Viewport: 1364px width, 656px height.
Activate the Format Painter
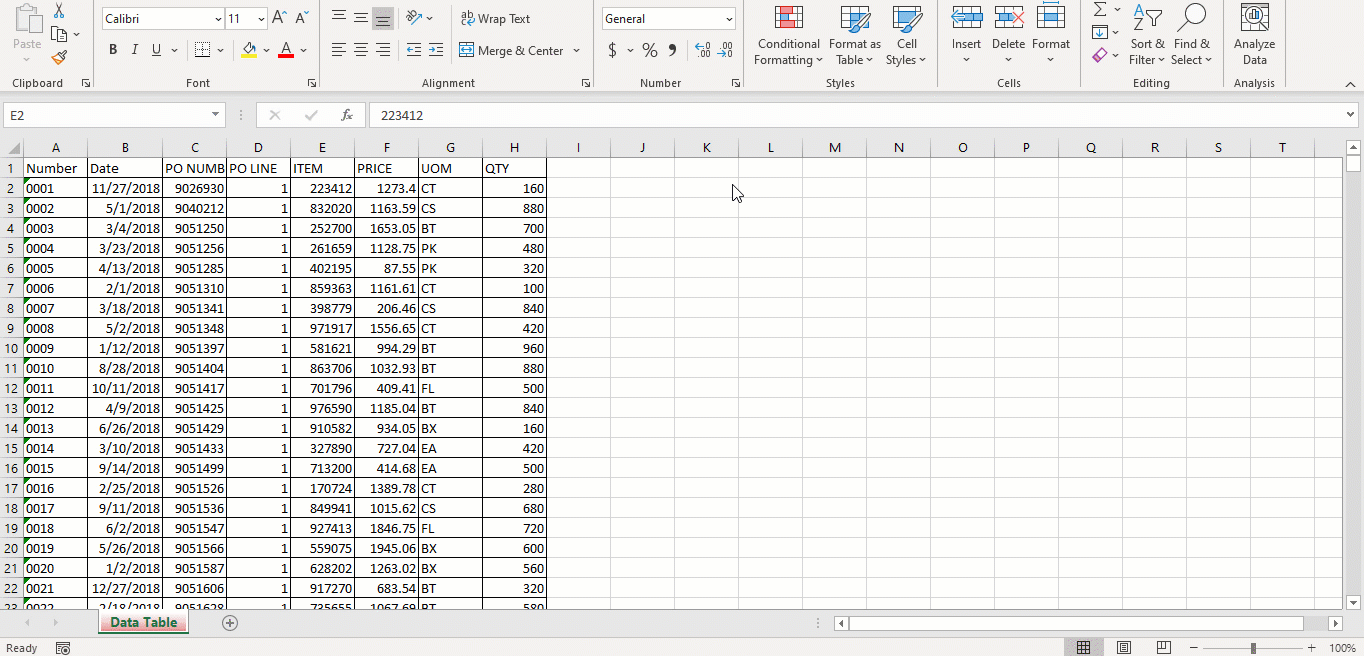point(60,58)
